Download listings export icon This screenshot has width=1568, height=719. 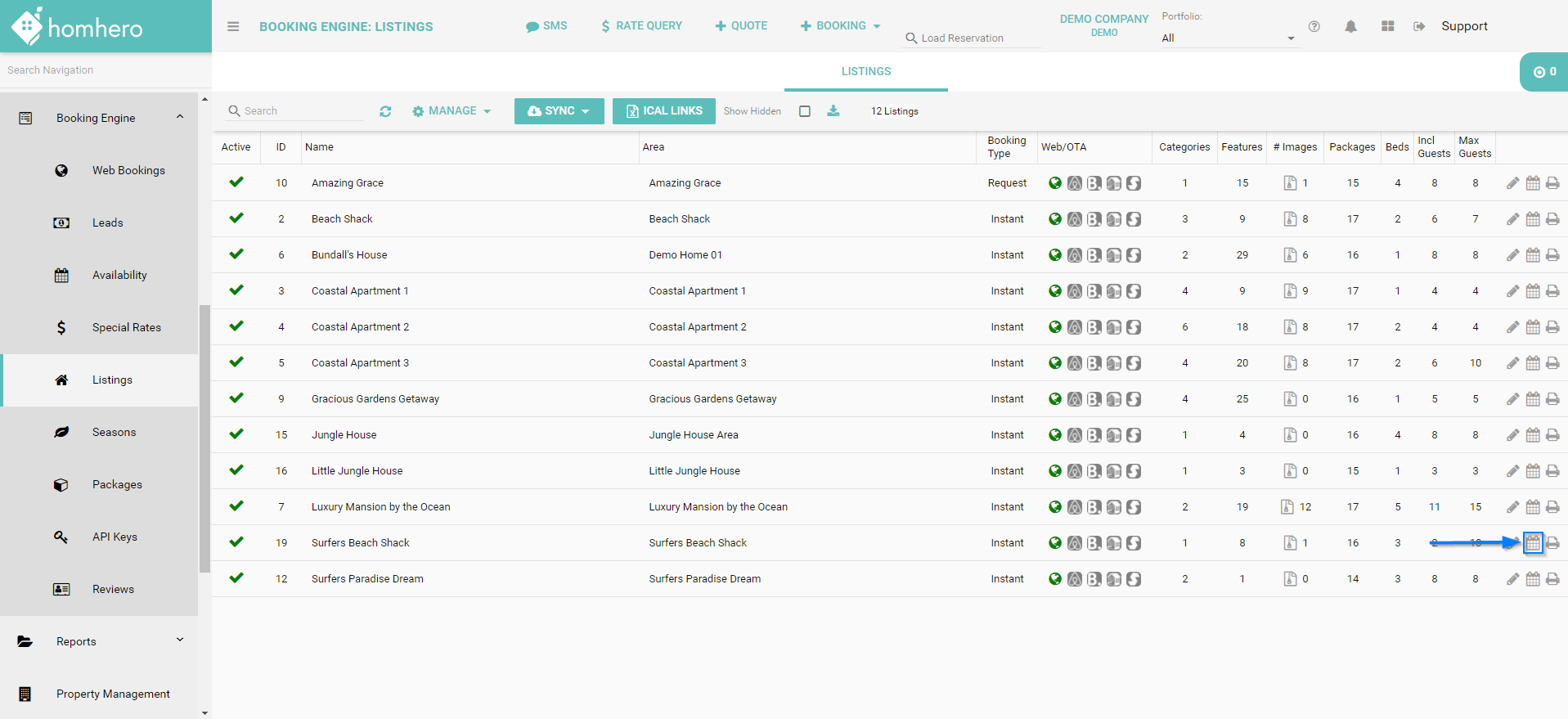point(833,110)
